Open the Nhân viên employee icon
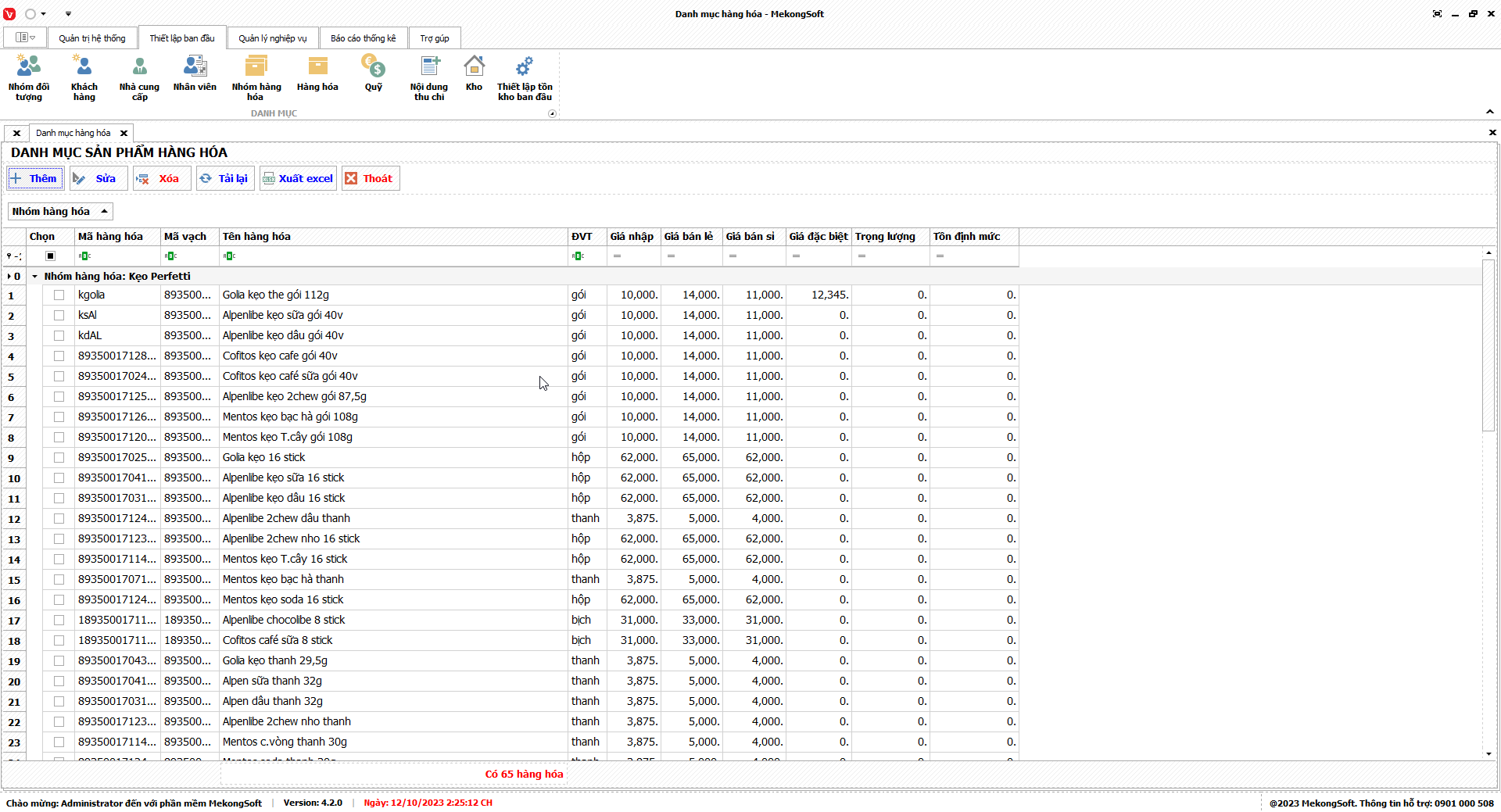Screen dimensions: 1501x812 (x=195, y=74)
